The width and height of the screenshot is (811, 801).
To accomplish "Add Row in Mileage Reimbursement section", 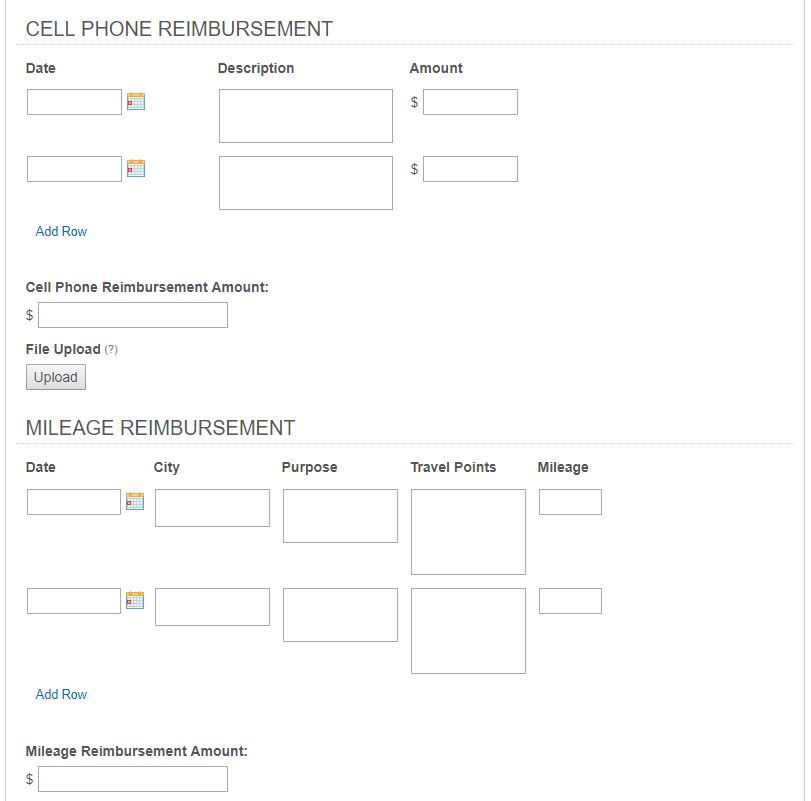I will [x=61, y=694].
